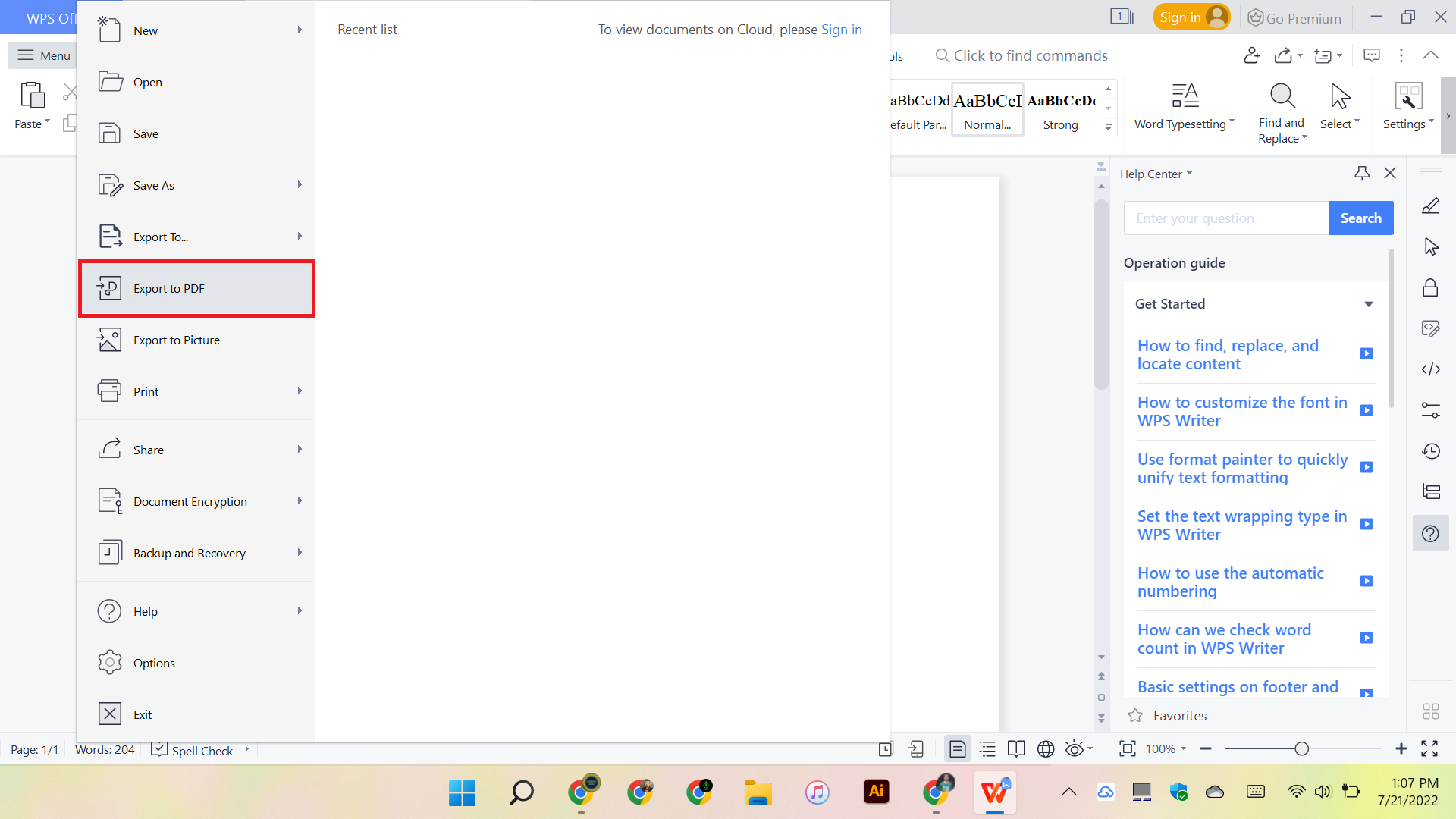Collapse the Get Started section

point(1369,304)
